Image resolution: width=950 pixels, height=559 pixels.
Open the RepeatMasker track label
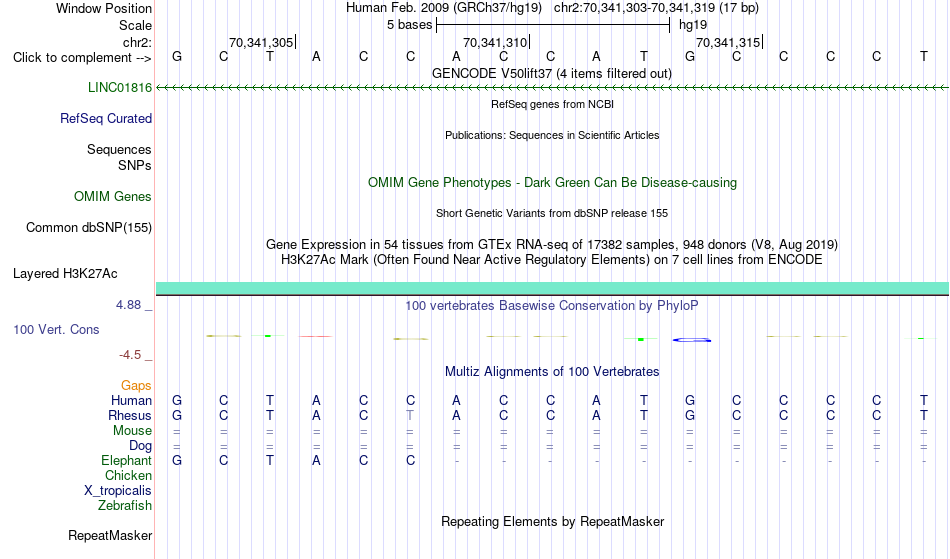110,535
